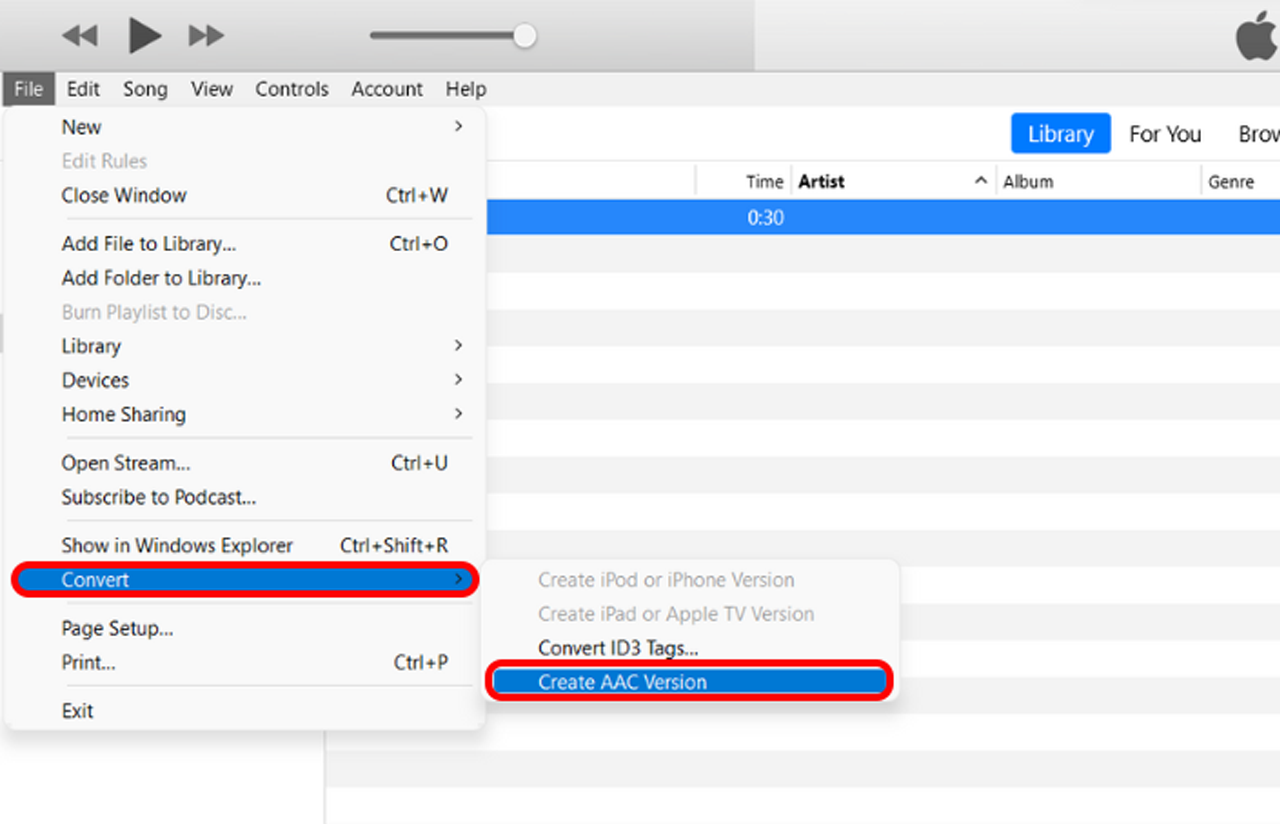Choose Close Window from File menu
The width and height of the screenshot is (1280, 824).
point(245,195)
